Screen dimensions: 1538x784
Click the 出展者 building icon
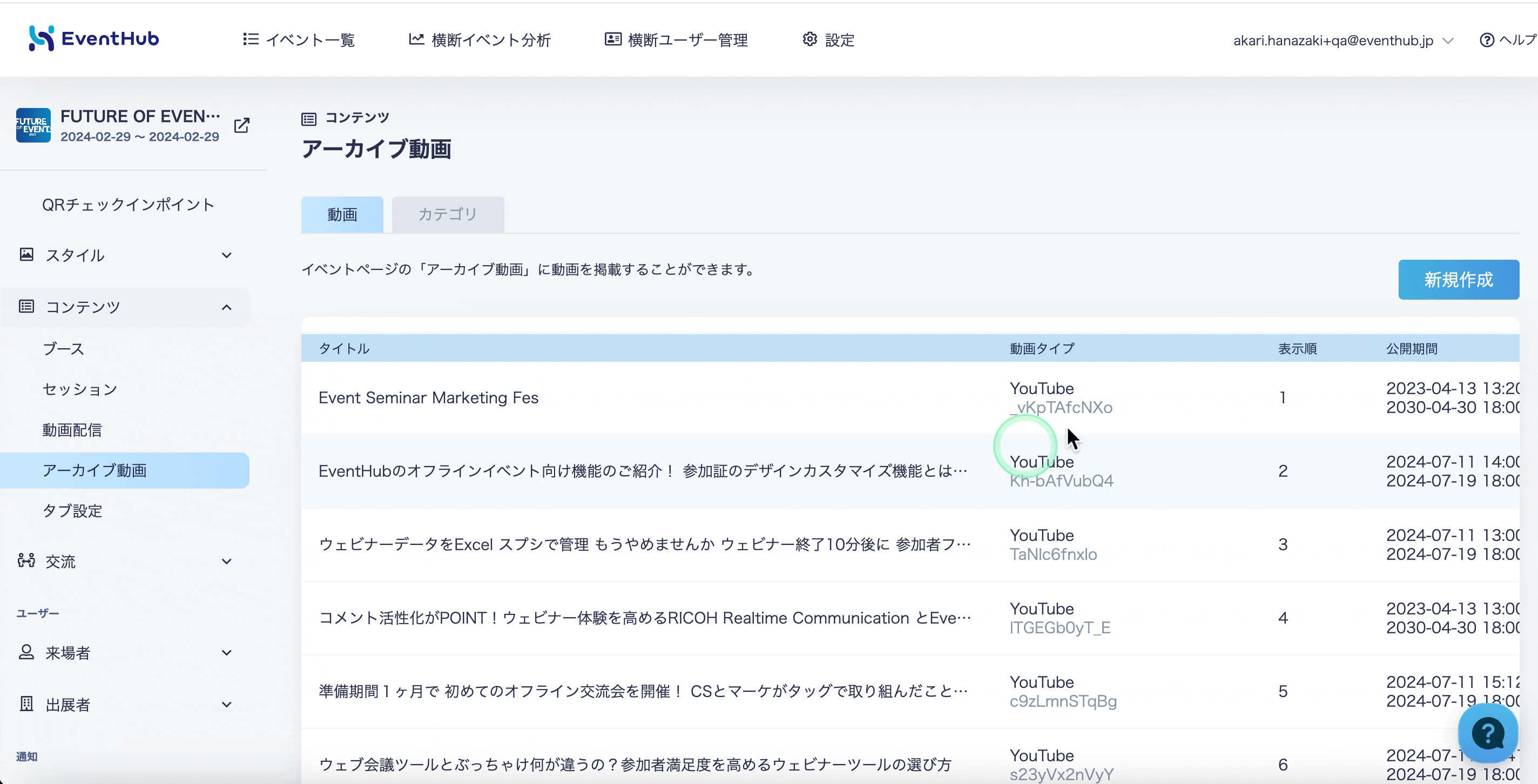click(26, 704)
